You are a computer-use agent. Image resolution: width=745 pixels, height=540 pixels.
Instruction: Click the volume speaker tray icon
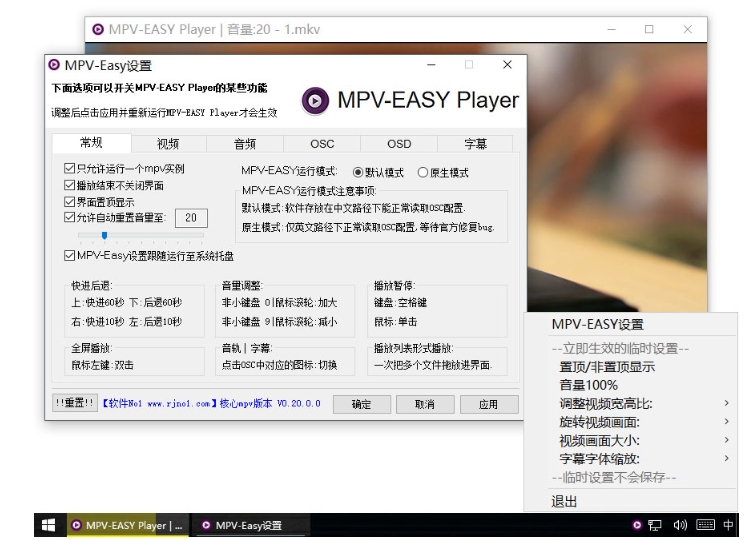[680, 525]
